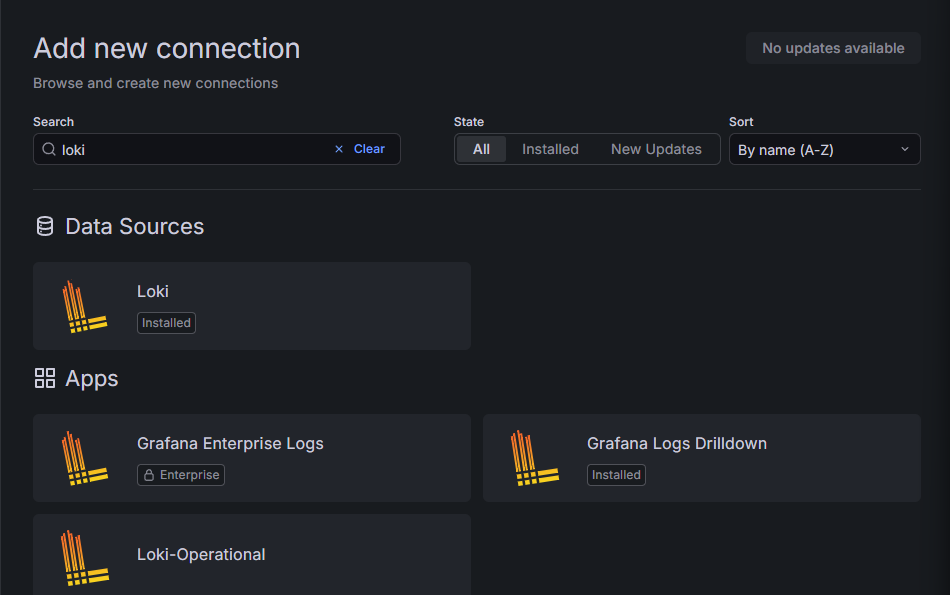Open the Loki-Operational connection card

pyautogui.click(x=251, y=554)
